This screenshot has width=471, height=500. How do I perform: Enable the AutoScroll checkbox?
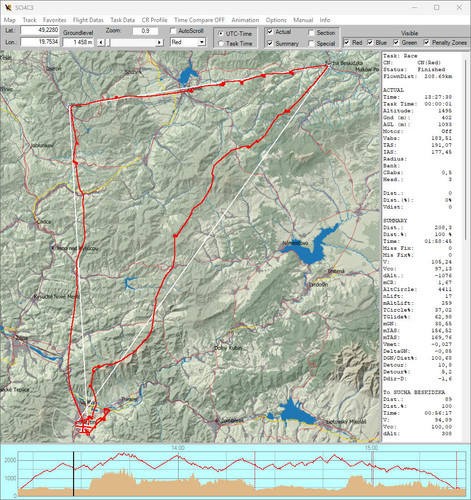coord(173,31)
